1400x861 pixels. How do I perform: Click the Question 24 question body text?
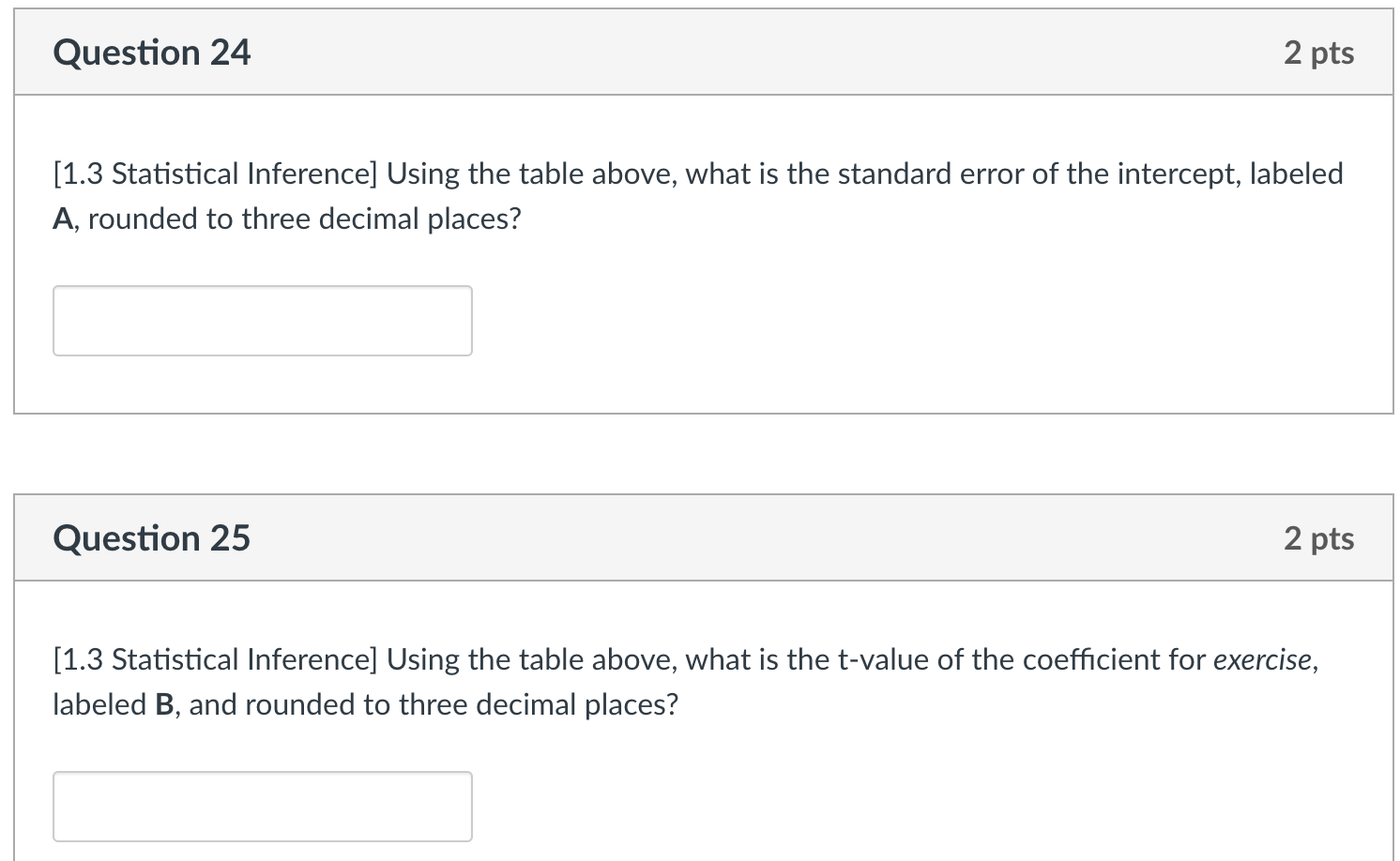coord(657,174)
